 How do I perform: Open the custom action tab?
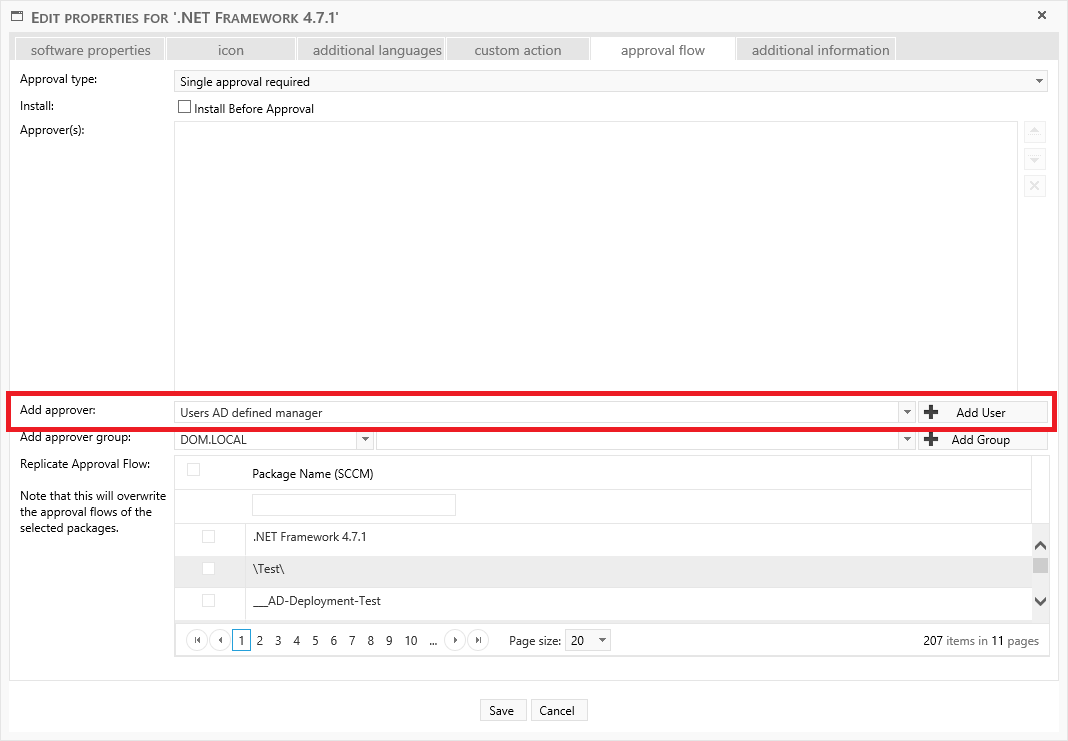[x=517, y=50]
